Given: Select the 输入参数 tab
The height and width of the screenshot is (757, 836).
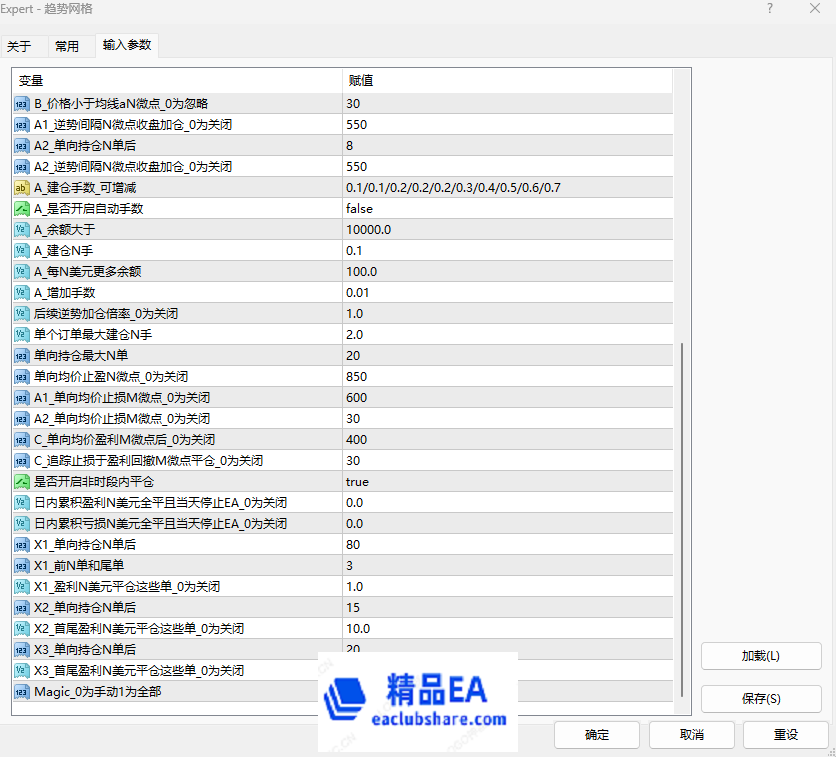Looking at the screenshot, I should tap(127, 45).
